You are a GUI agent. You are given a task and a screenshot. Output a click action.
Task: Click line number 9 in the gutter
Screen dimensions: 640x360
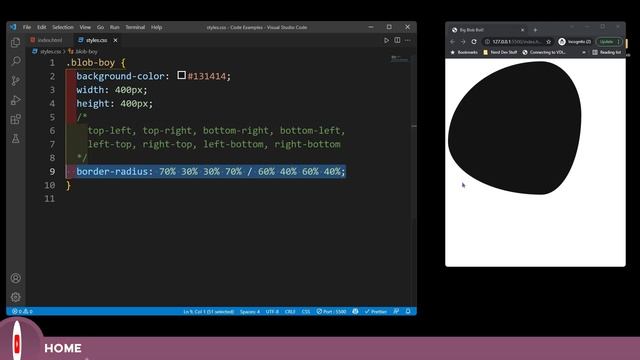tap(52, 171)
